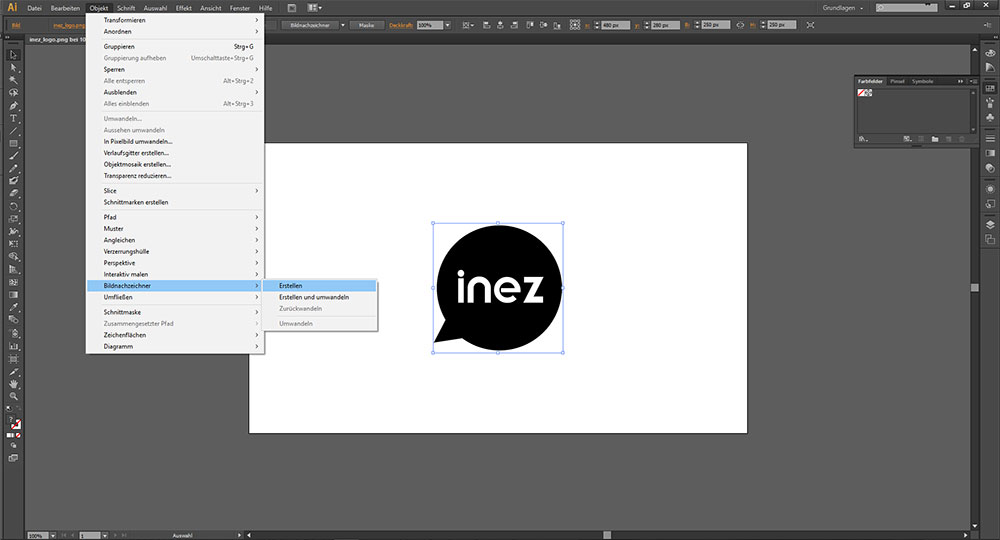Image resolution: width=1000 pixels, height=540 pixels.
Task: Open the zoom level dropdown at bottom
Action: (x=53, y=536)
